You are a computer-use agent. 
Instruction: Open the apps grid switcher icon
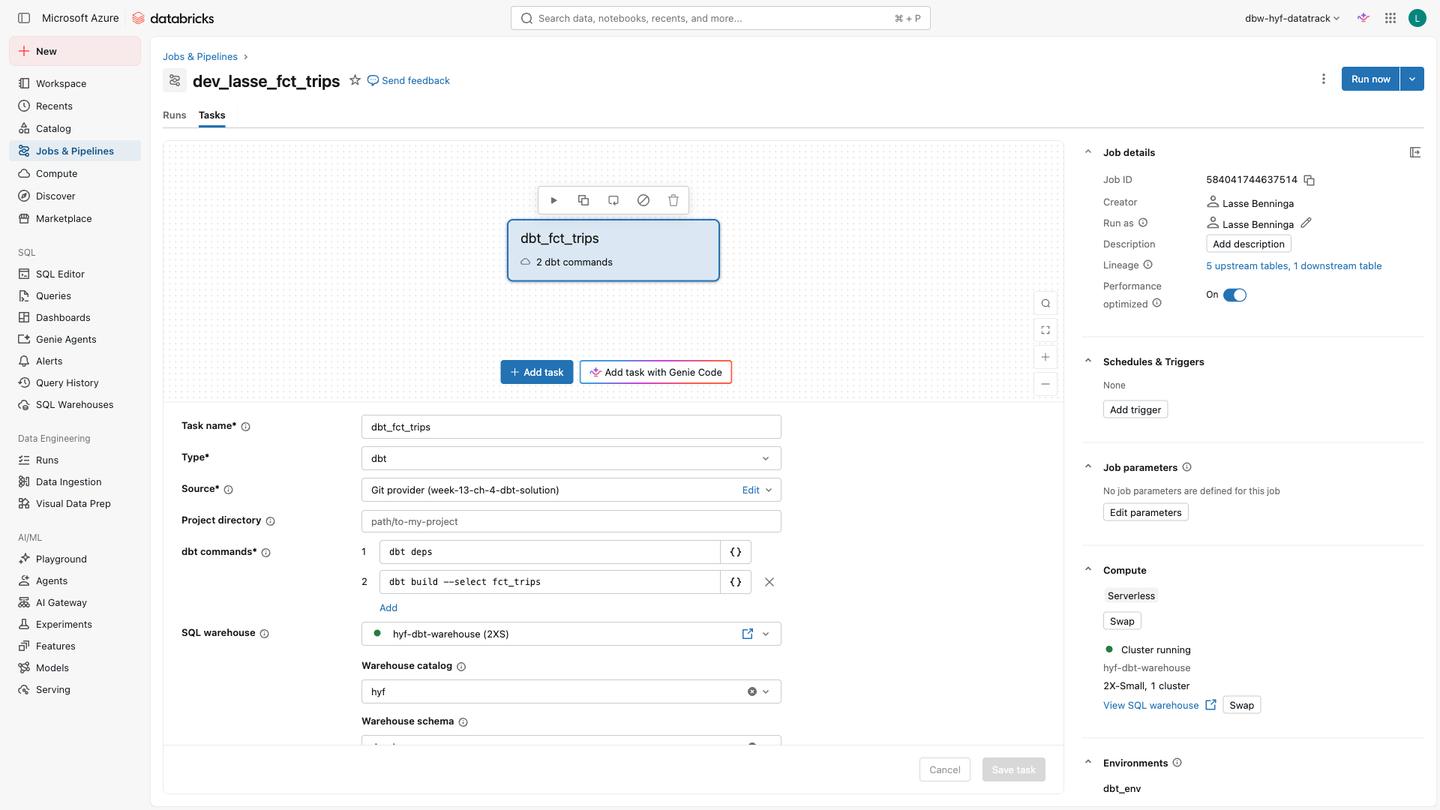coord(1390,18)
